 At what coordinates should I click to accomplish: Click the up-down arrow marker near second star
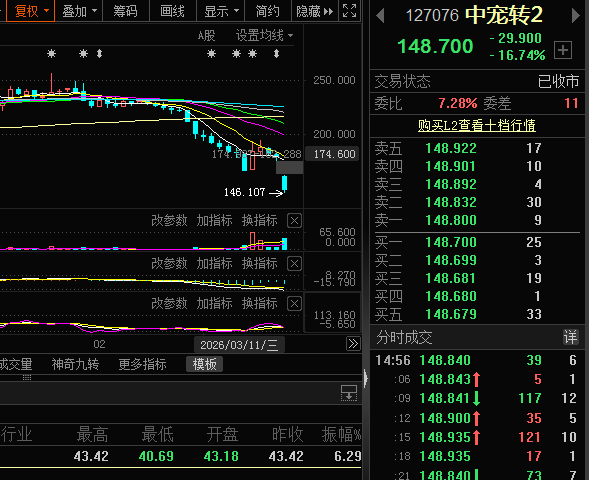[100, 54]
